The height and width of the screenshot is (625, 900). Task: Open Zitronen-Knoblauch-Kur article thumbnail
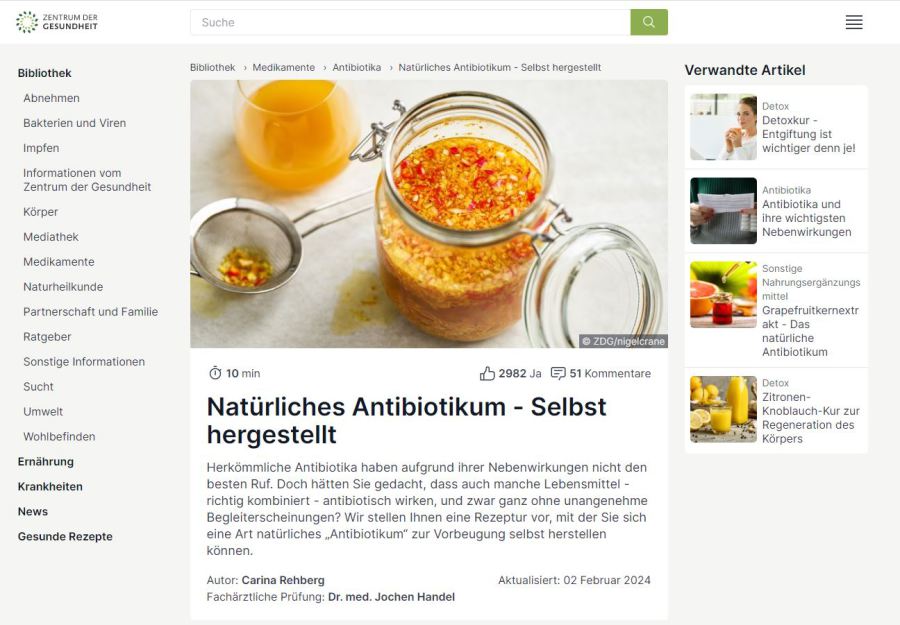tap(723, 409)
